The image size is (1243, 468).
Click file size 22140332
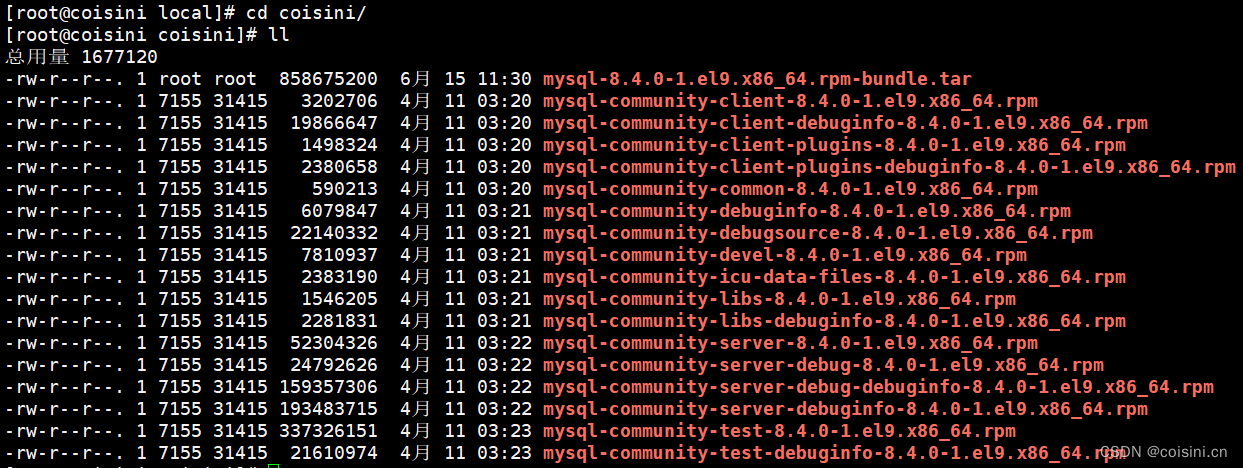click(x=334, y=233)
